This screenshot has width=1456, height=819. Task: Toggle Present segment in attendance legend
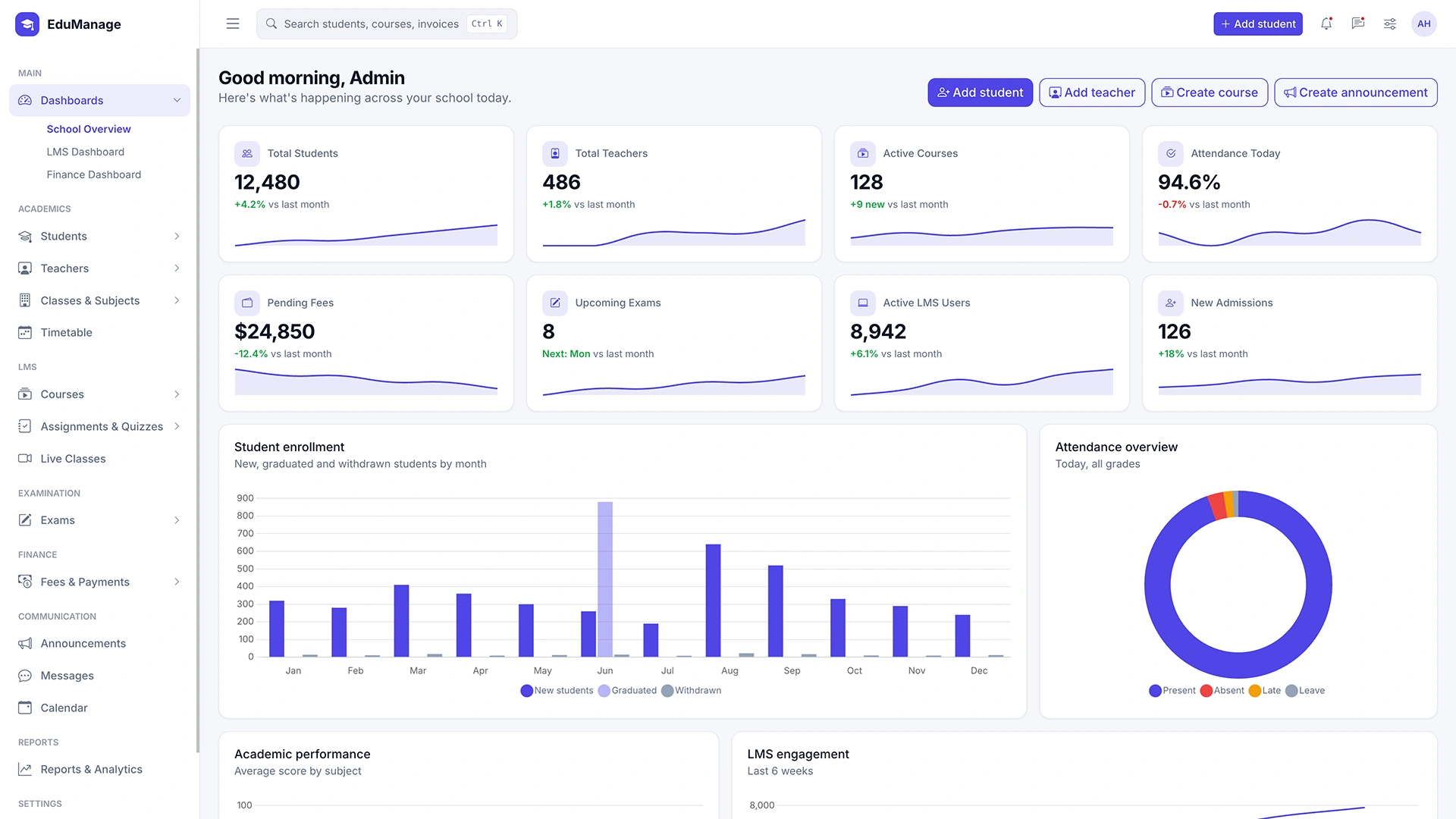click(1172, 691)
